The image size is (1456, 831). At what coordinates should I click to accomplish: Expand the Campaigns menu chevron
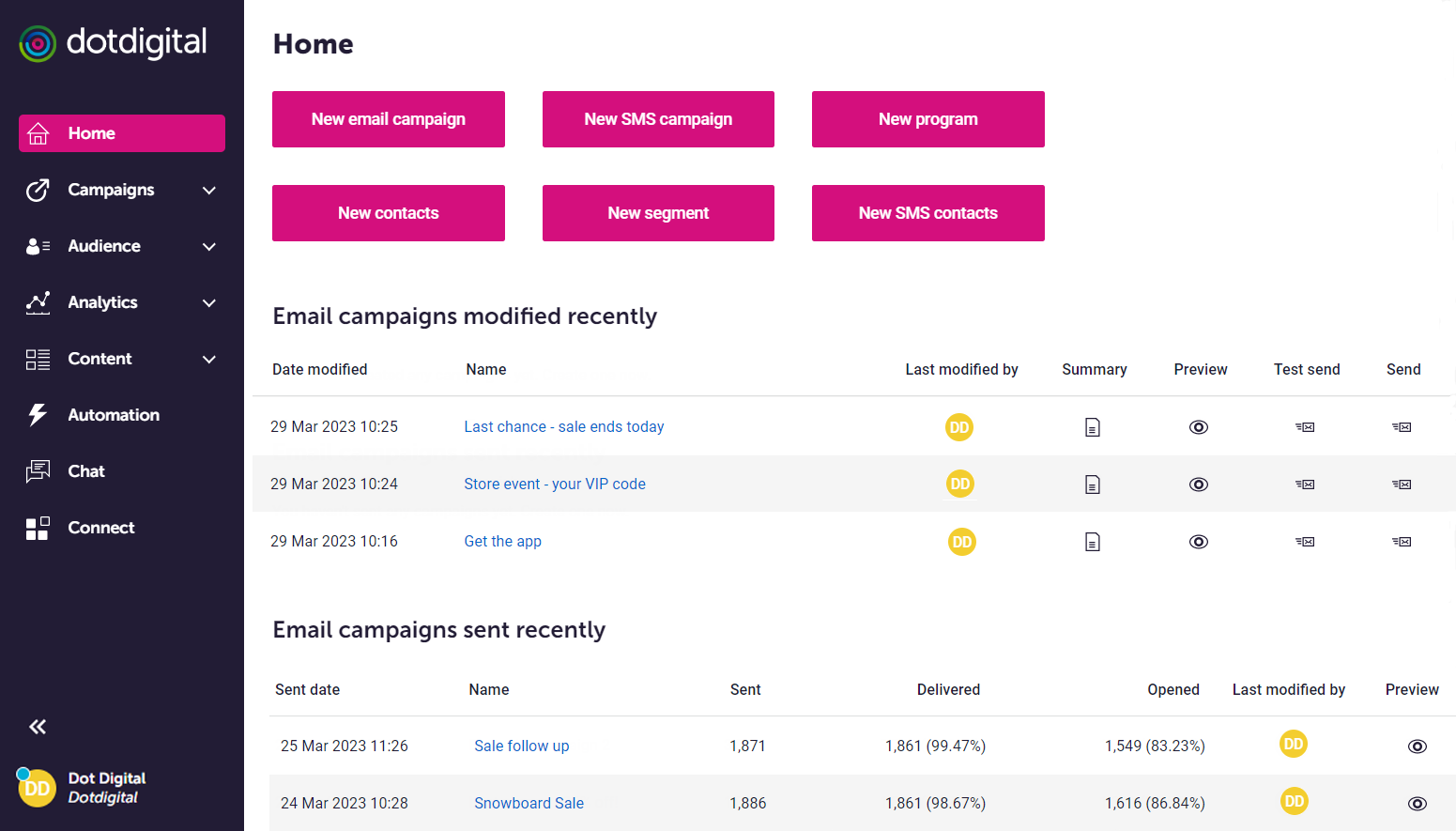click(x=209, y=191)
